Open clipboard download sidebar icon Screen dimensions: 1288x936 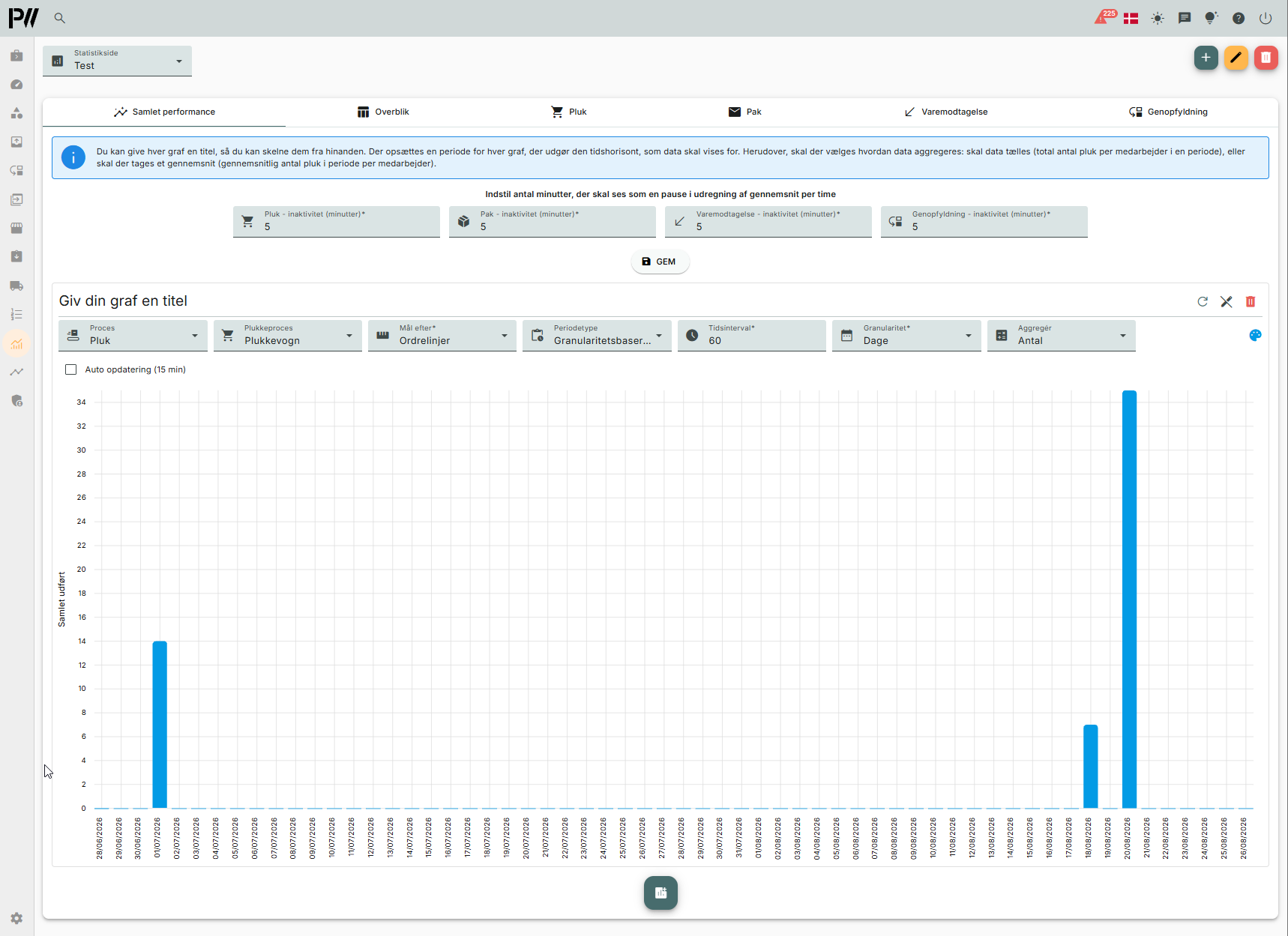pyautogui.click(x=16, y=256)
